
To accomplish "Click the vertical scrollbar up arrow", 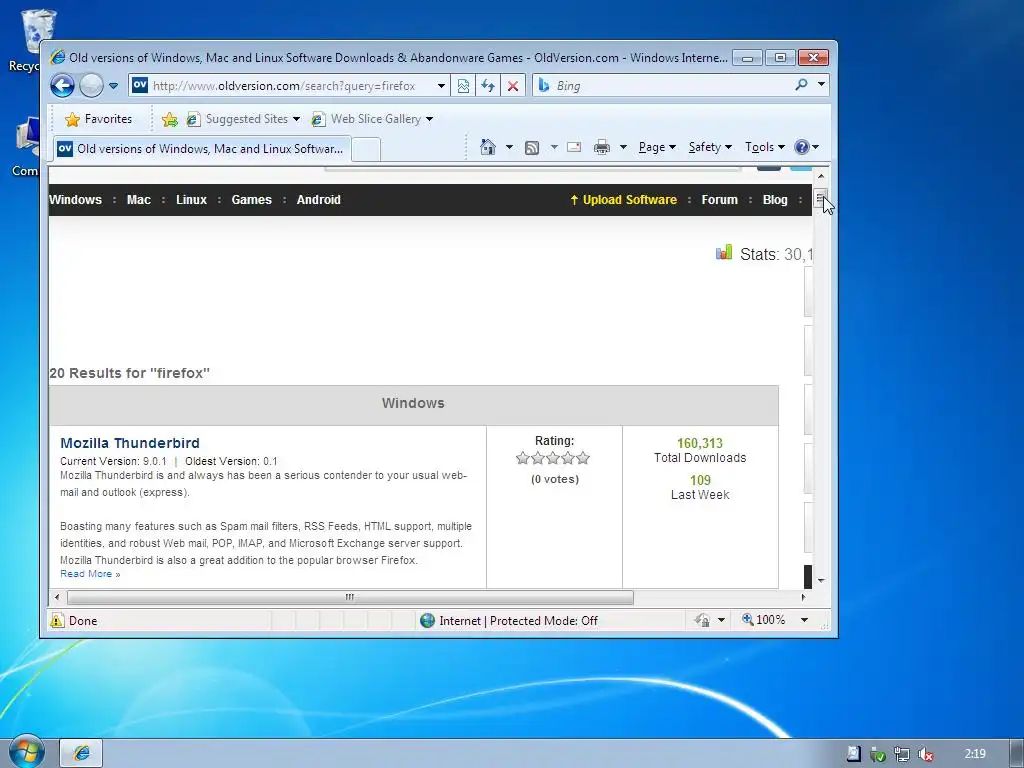I will (821, 176).
